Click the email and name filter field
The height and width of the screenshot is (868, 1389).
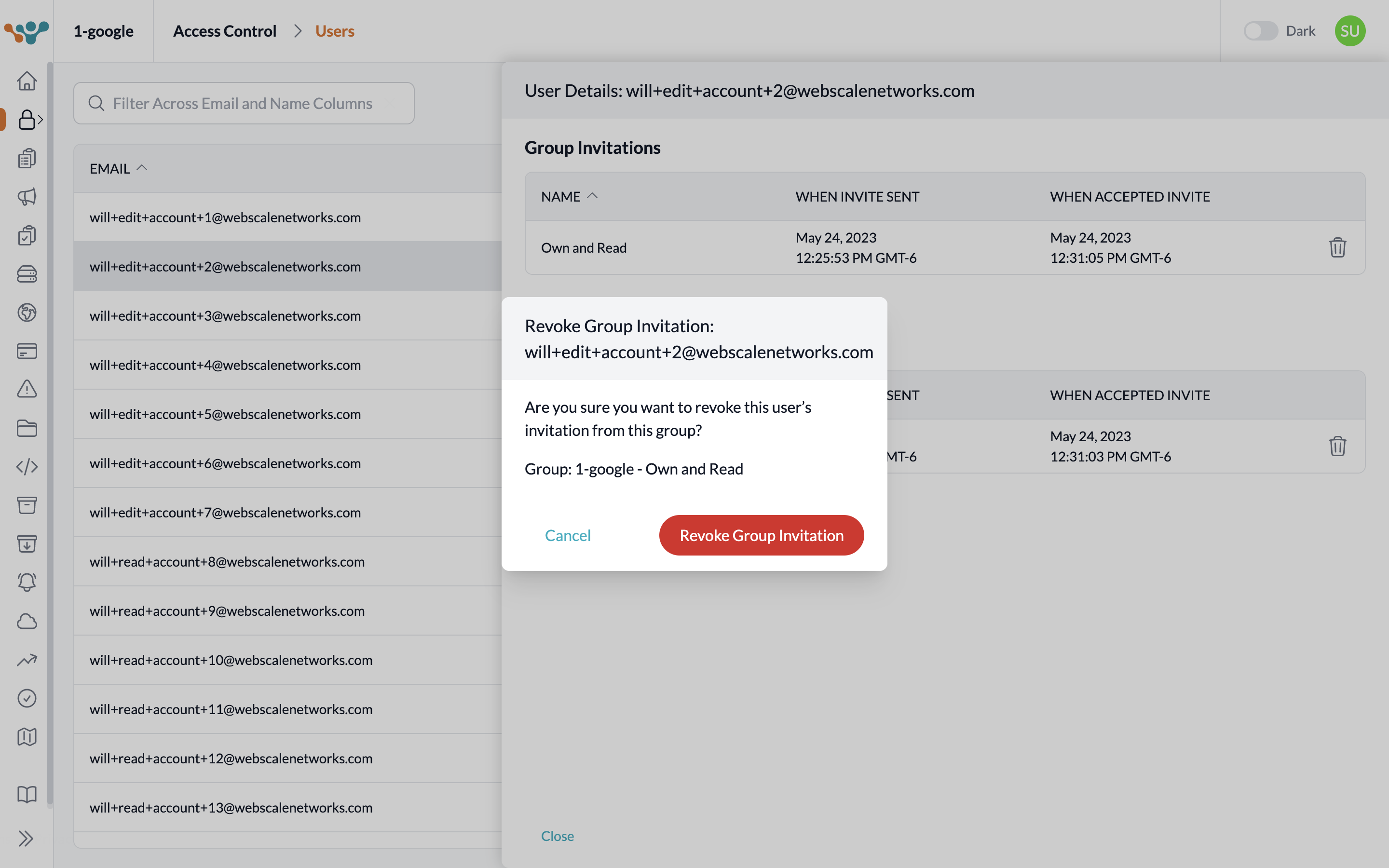(244, 103)
